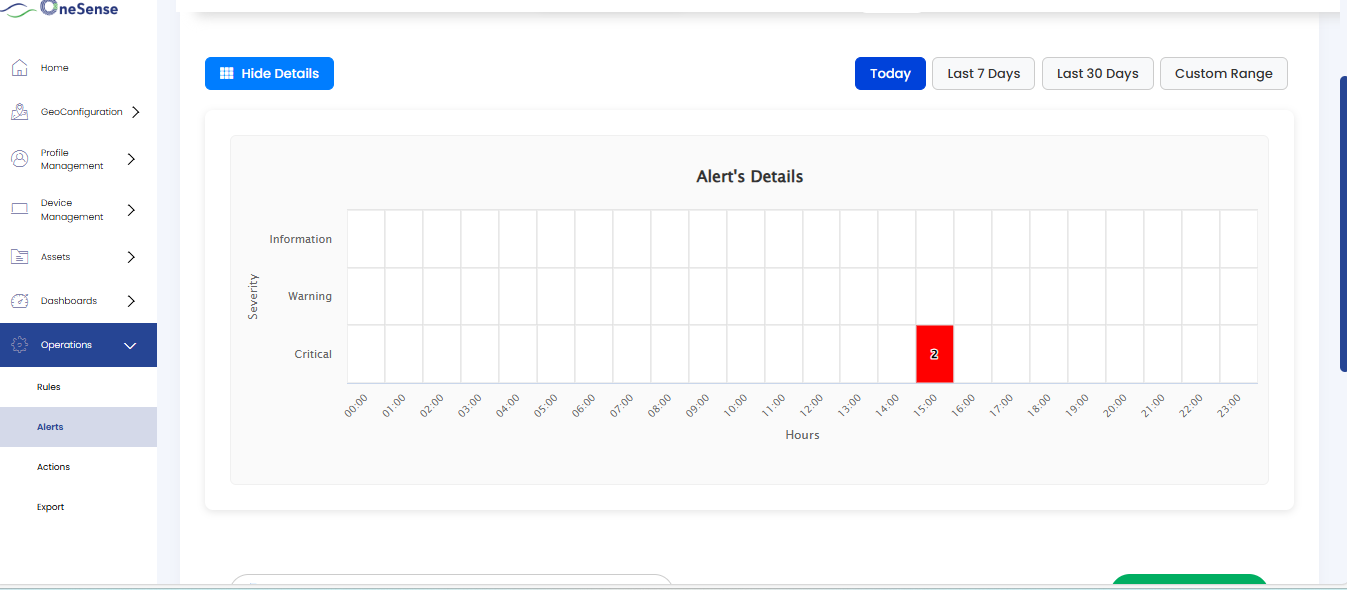Click the Hours axis title
The height and width of the screenshot is (590, 1347).
pyautogui.click(x=803, y=435)
